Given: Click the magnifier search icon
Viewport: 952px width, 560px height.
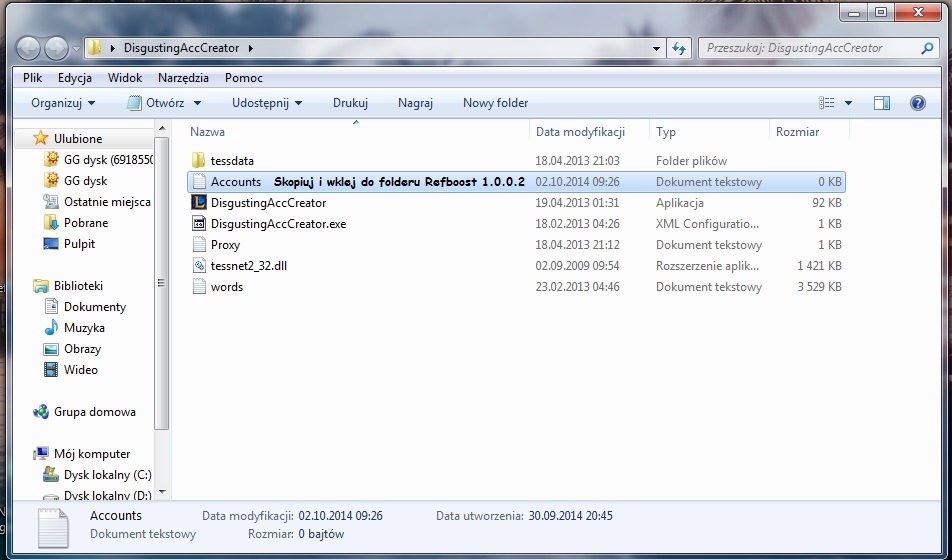Looking at the screenshot, I should pyautogui.click(x=926, y=48).
